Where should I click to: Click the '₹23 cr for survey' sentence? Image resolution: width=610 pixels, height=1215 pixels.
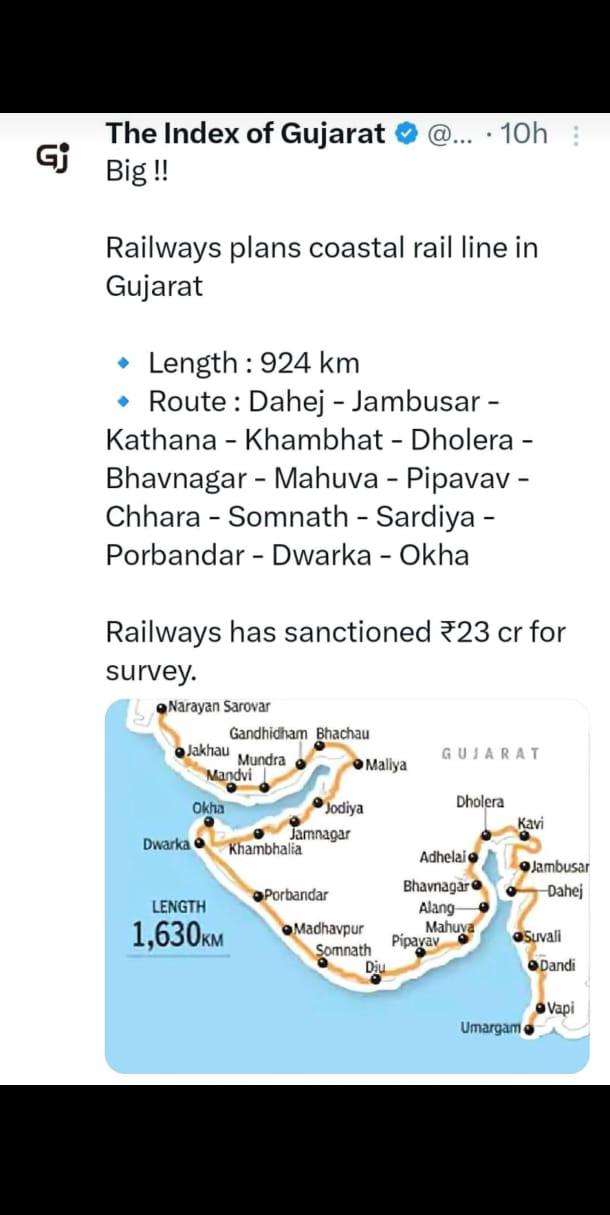coord(335,650)
